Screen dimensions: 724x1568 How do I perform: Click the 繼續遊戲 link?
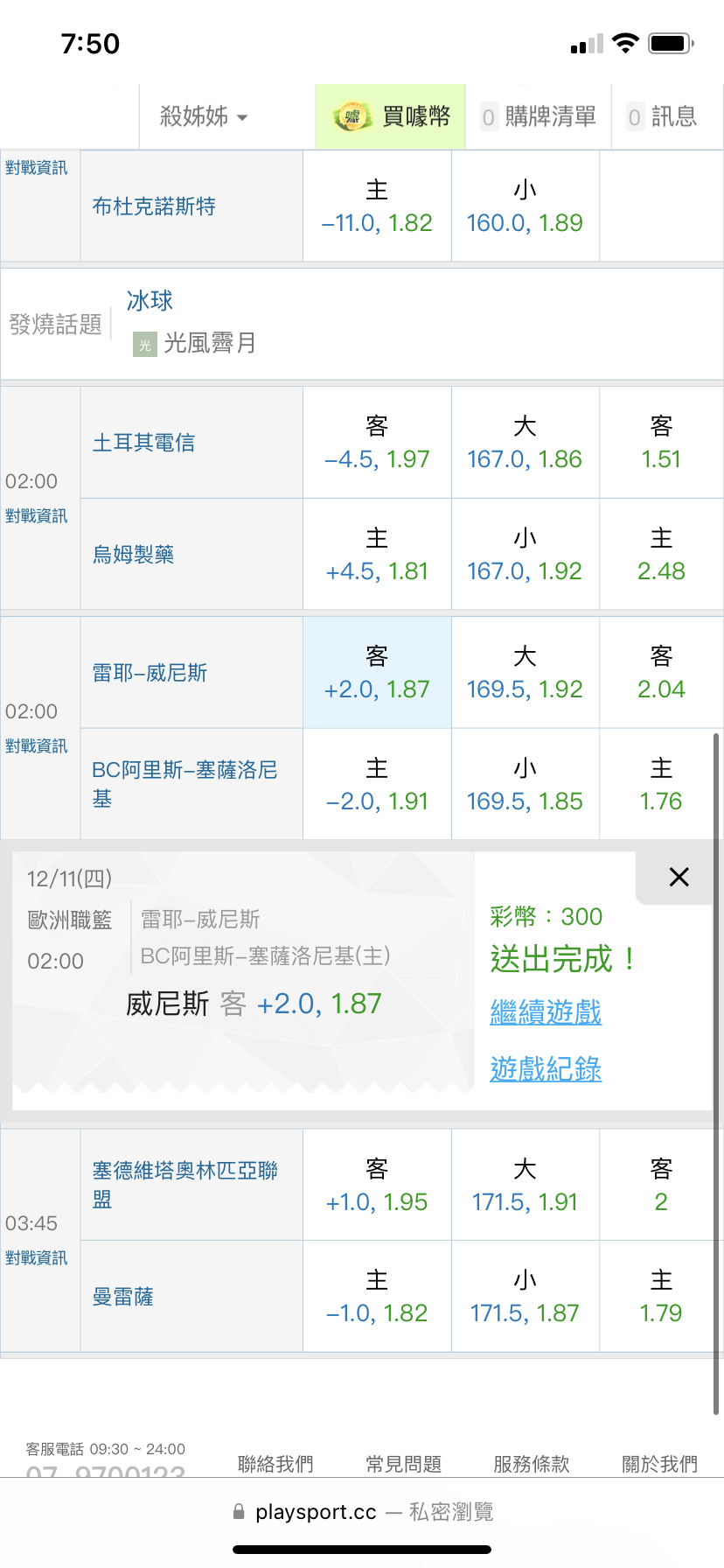click(546, 1012)
